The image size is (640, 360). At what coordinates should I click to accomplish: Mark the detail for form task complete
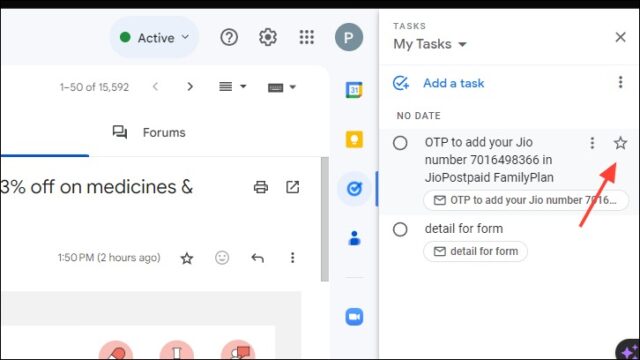pos(400,229)
